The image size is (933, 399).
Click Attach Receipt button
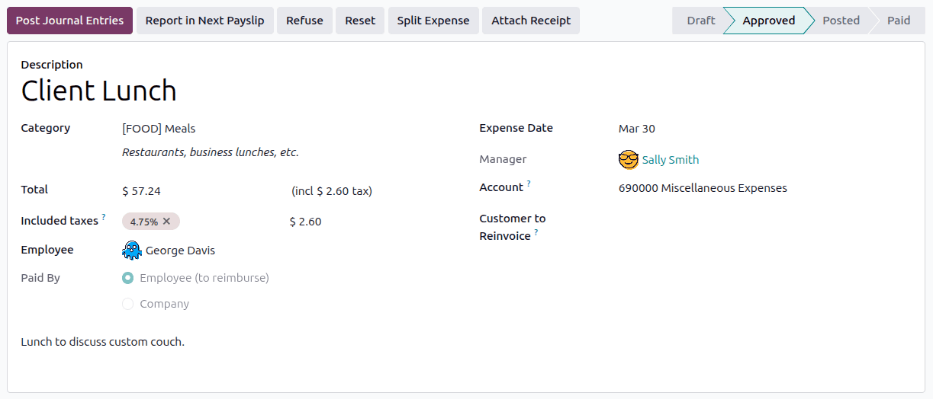[x=531, y=20]
